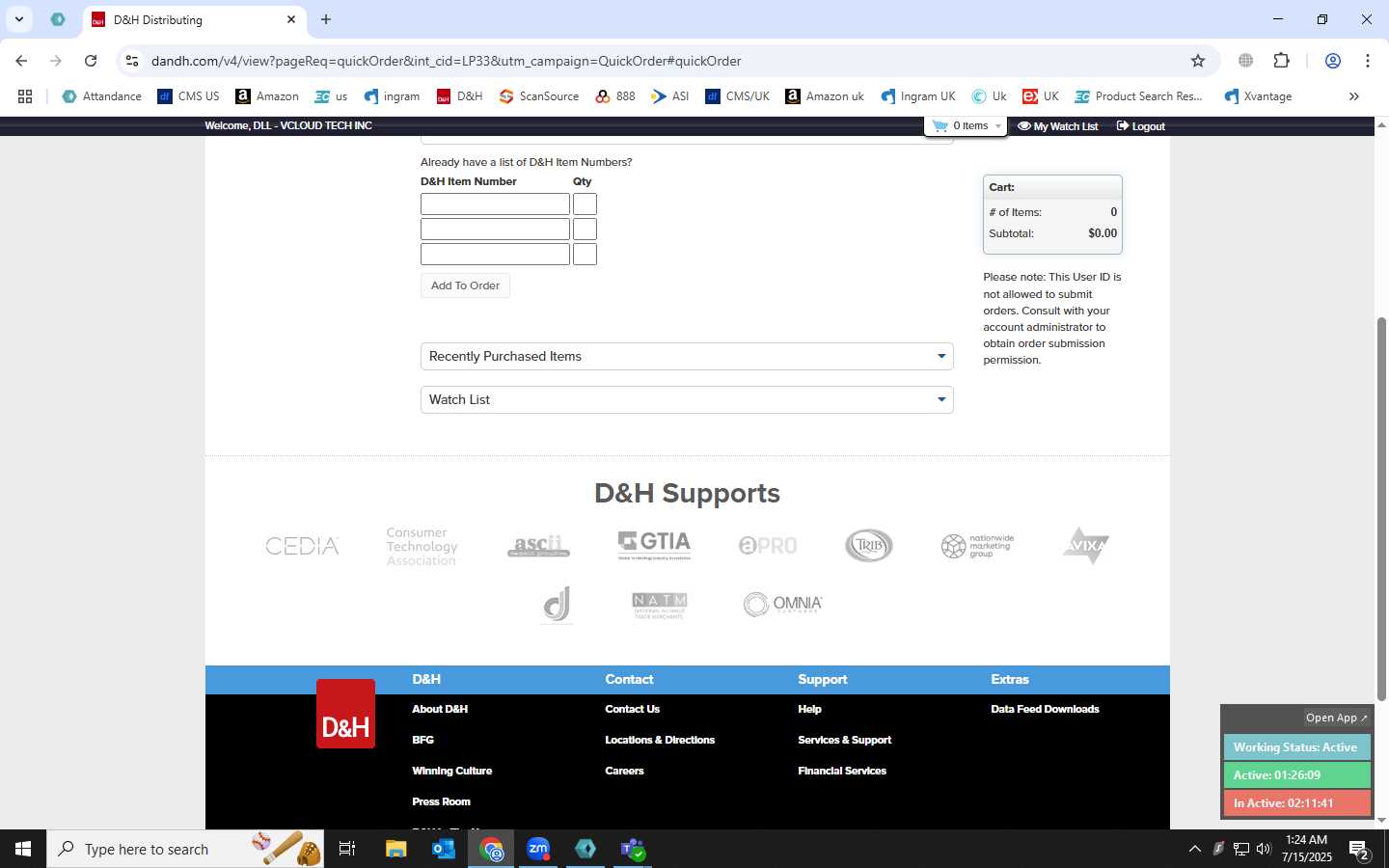1389x868 pixels.
Task: Open the Product Search Res... bookmark
Action: tap(1139, 96)
